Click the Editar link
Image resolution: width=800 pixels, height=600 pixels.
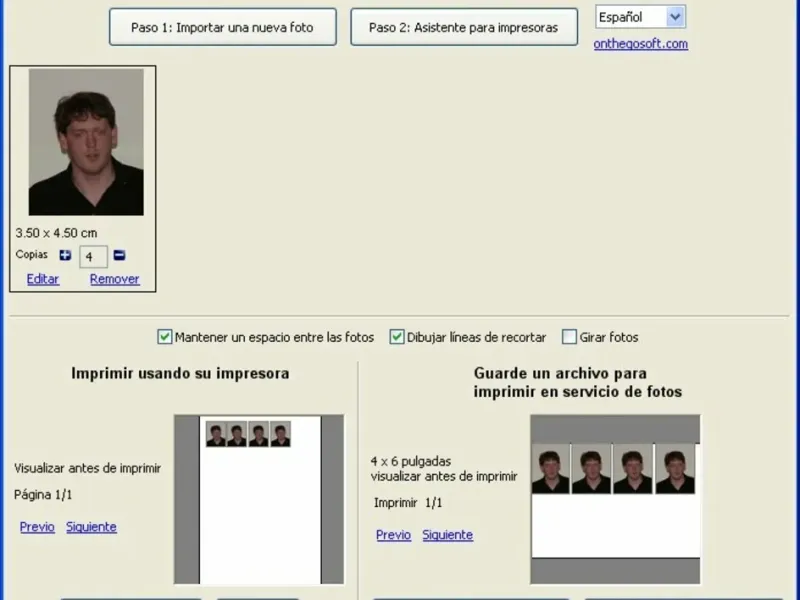point(43,279)
